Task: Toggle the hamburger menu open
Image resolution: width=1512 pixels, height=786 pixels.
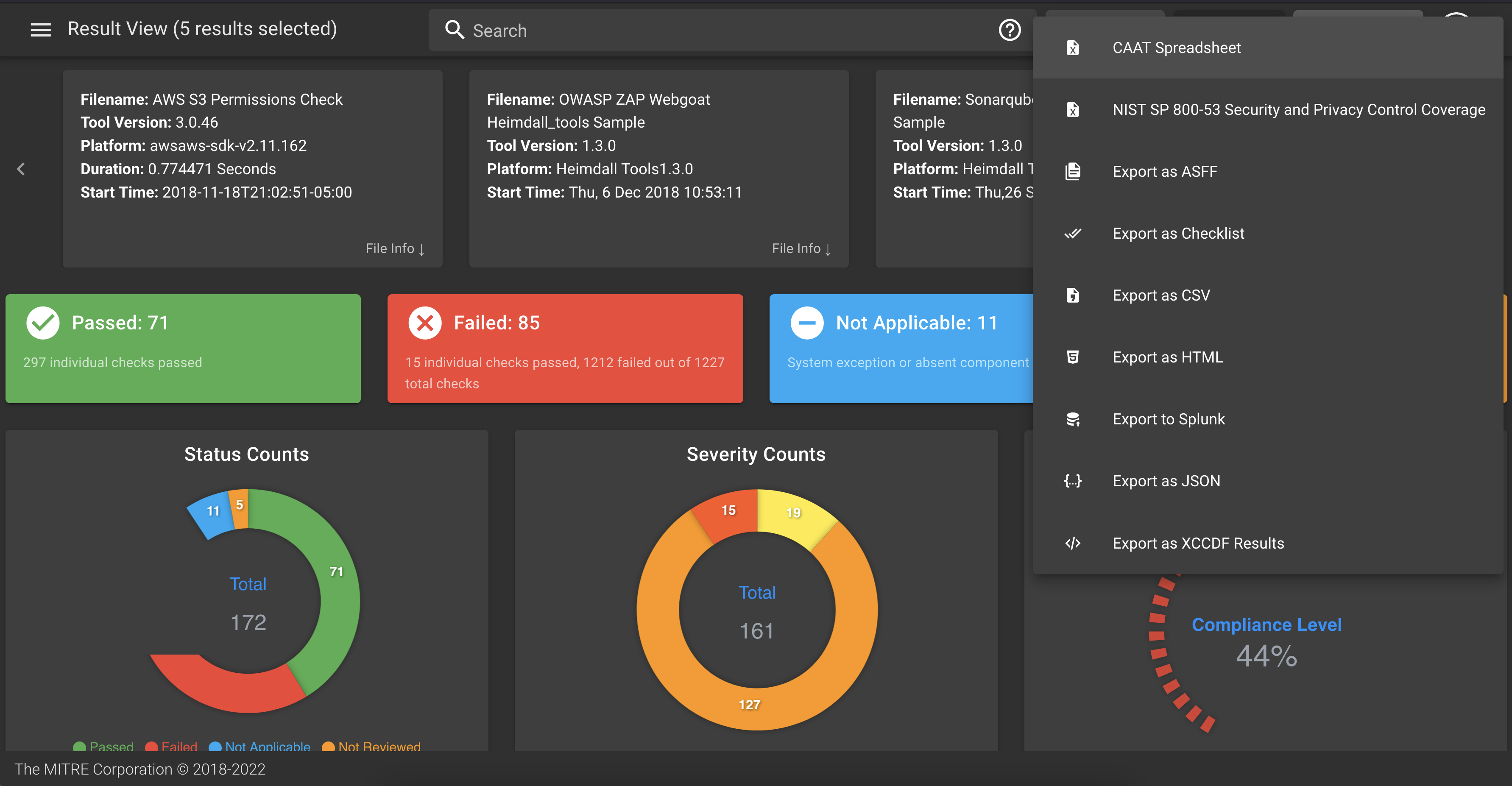Action: click(39, 28)
